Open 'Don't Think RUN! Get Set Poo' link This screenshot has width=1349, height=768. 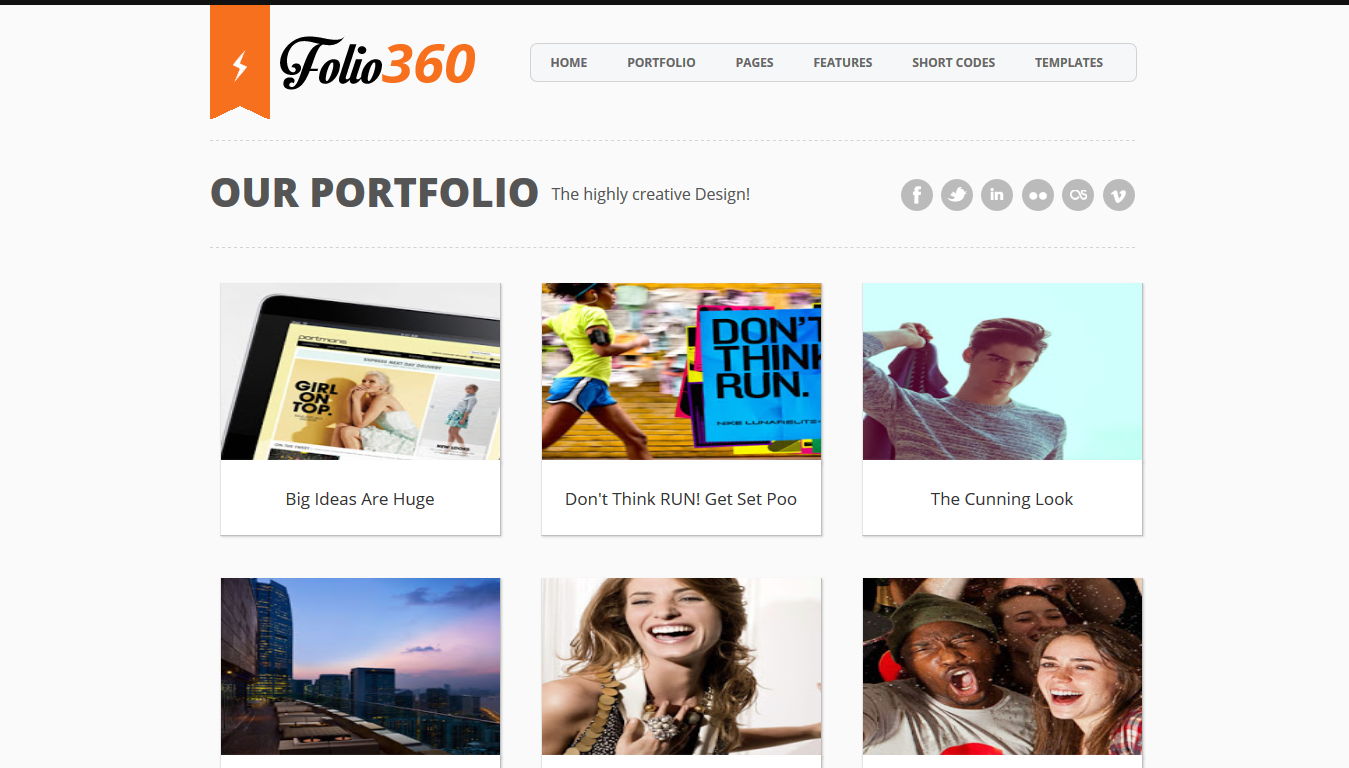(681, 499)
